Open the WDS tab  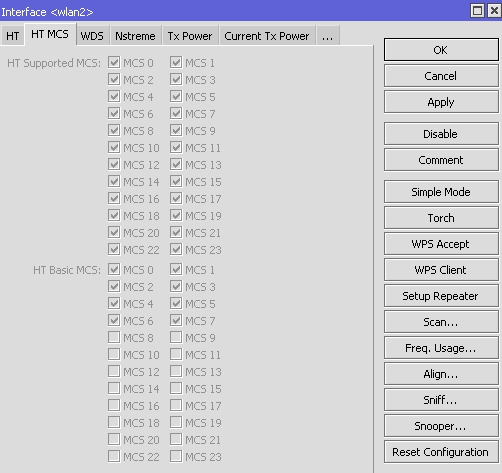92,36
